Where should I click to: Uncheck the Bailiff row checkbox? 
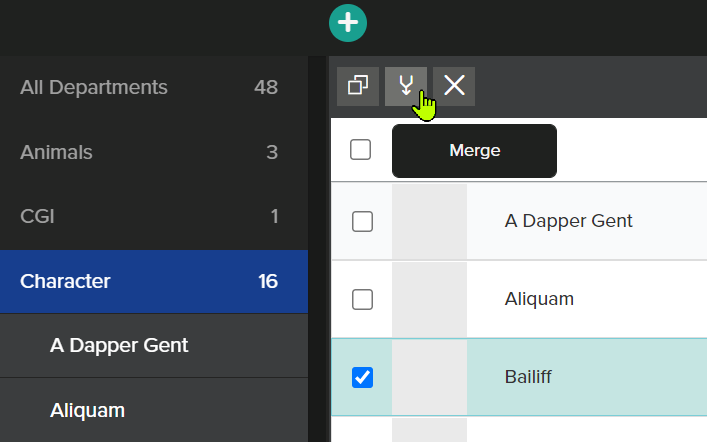tap(362, 378)
